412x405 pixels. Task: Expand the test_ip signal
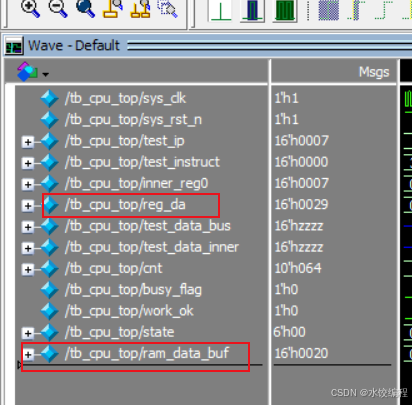(28, 142)
